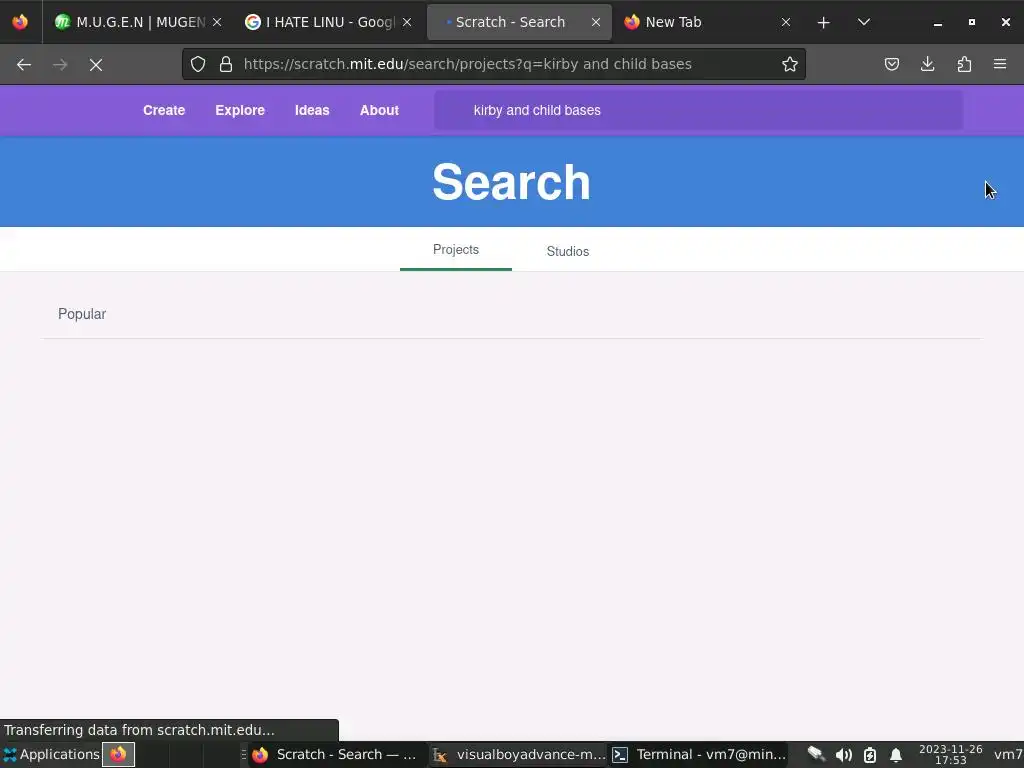Click Firefox icon at tab bar start

click(20, 22)
